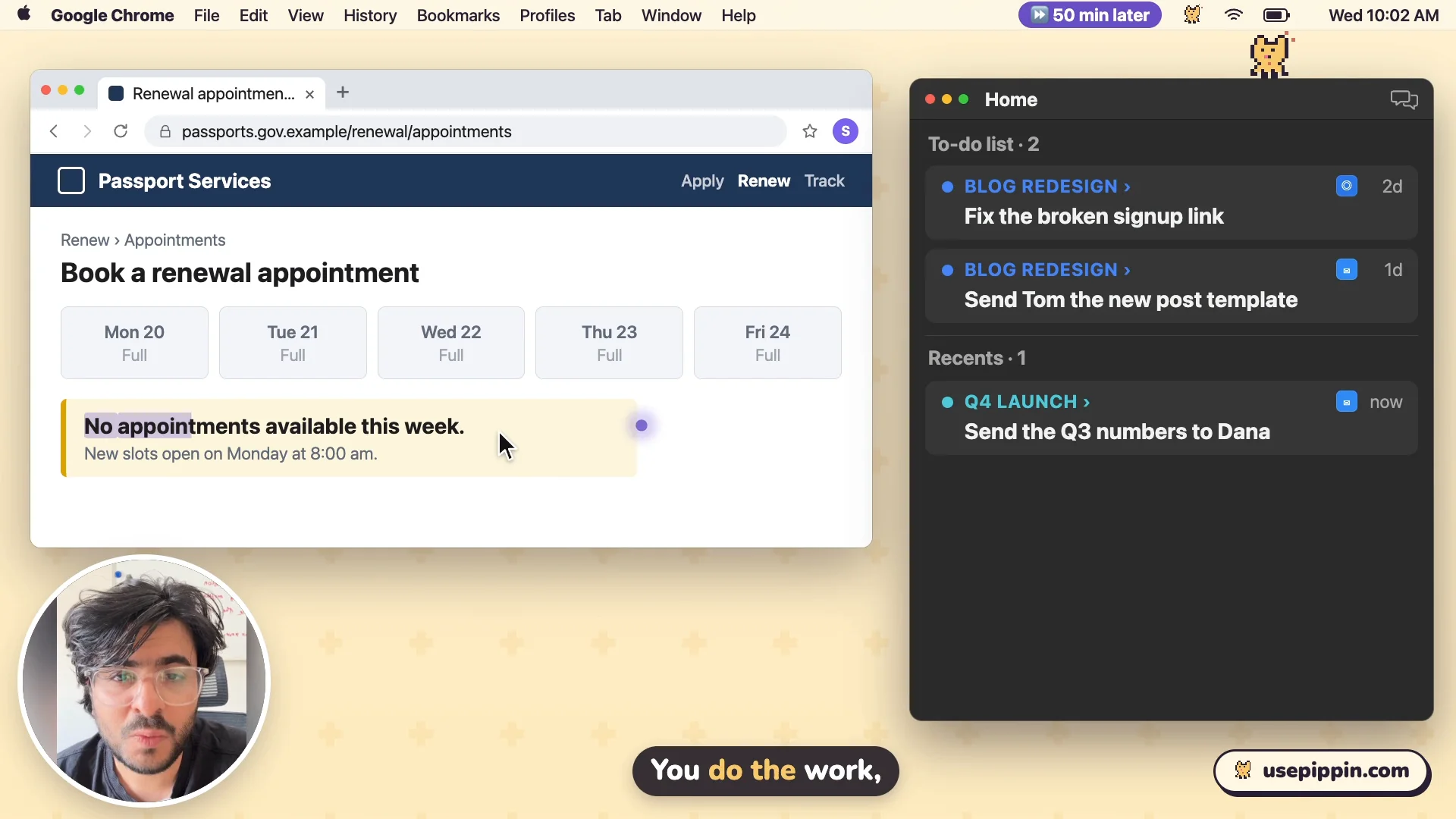1456x819 pixels.
Task: Toggle status dot for Send Tom the template
Action: coord(947,270)
